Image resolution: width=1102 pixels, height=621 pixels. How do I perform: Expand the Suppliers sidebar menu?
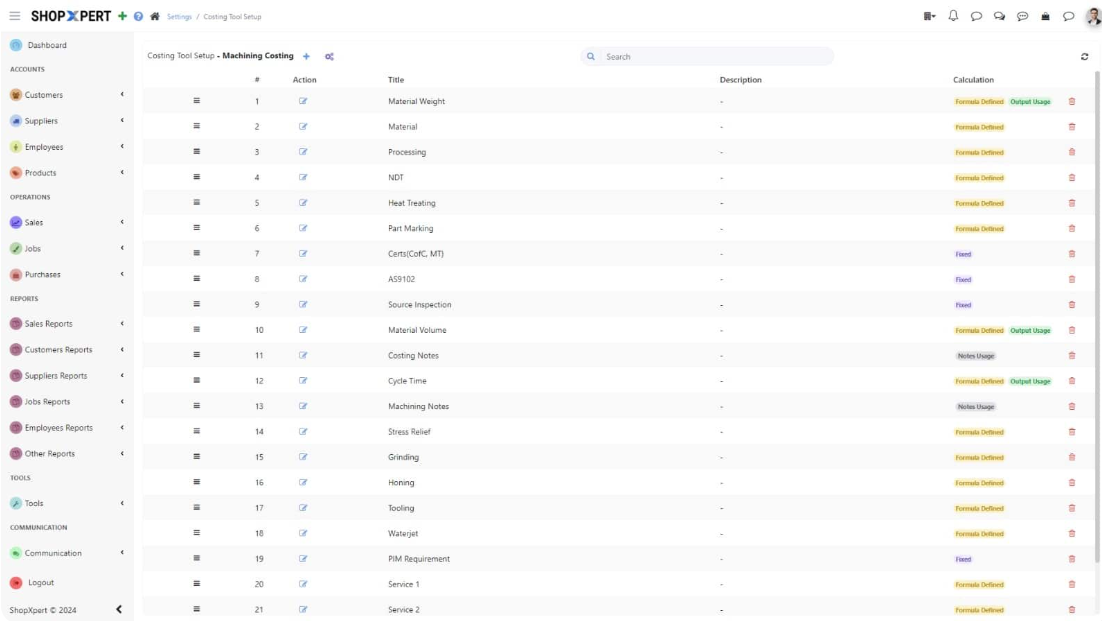tap(67, 121)
